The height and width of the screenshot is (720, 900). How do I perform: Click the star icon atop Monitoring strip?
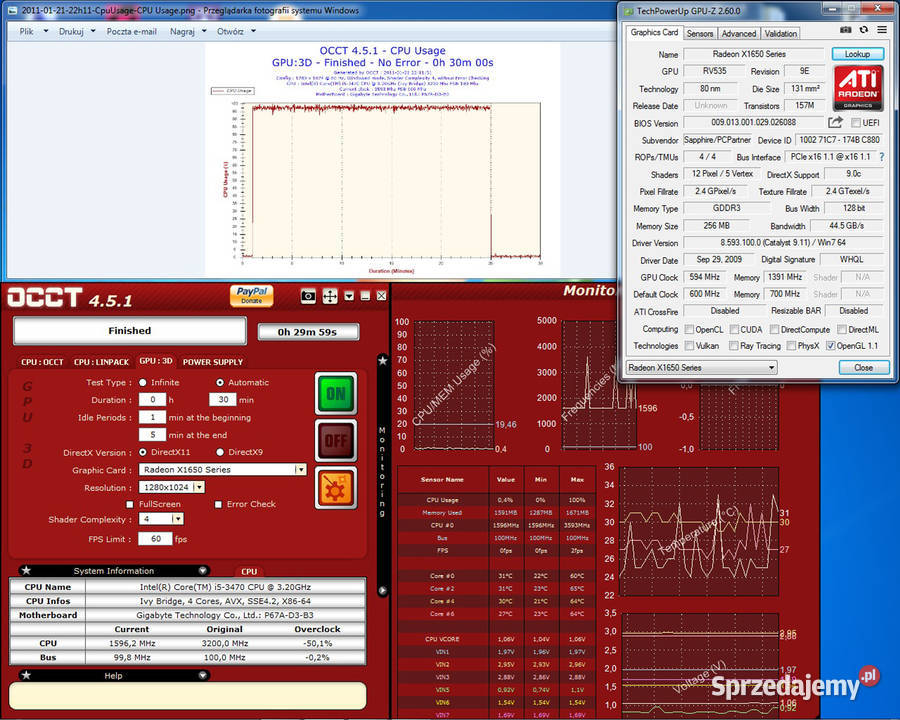point(382,361)
